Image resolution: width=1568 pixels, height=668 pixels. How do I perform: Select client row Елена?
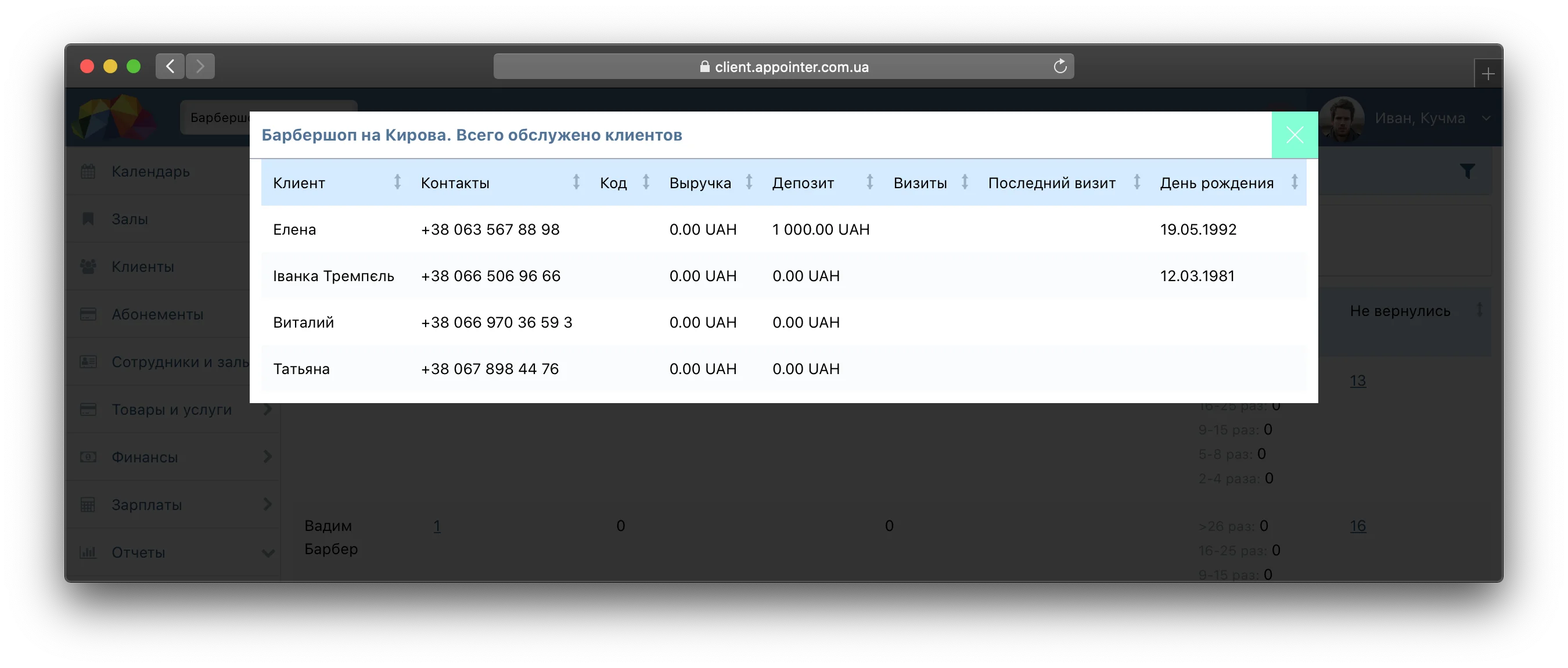(783, 229)
